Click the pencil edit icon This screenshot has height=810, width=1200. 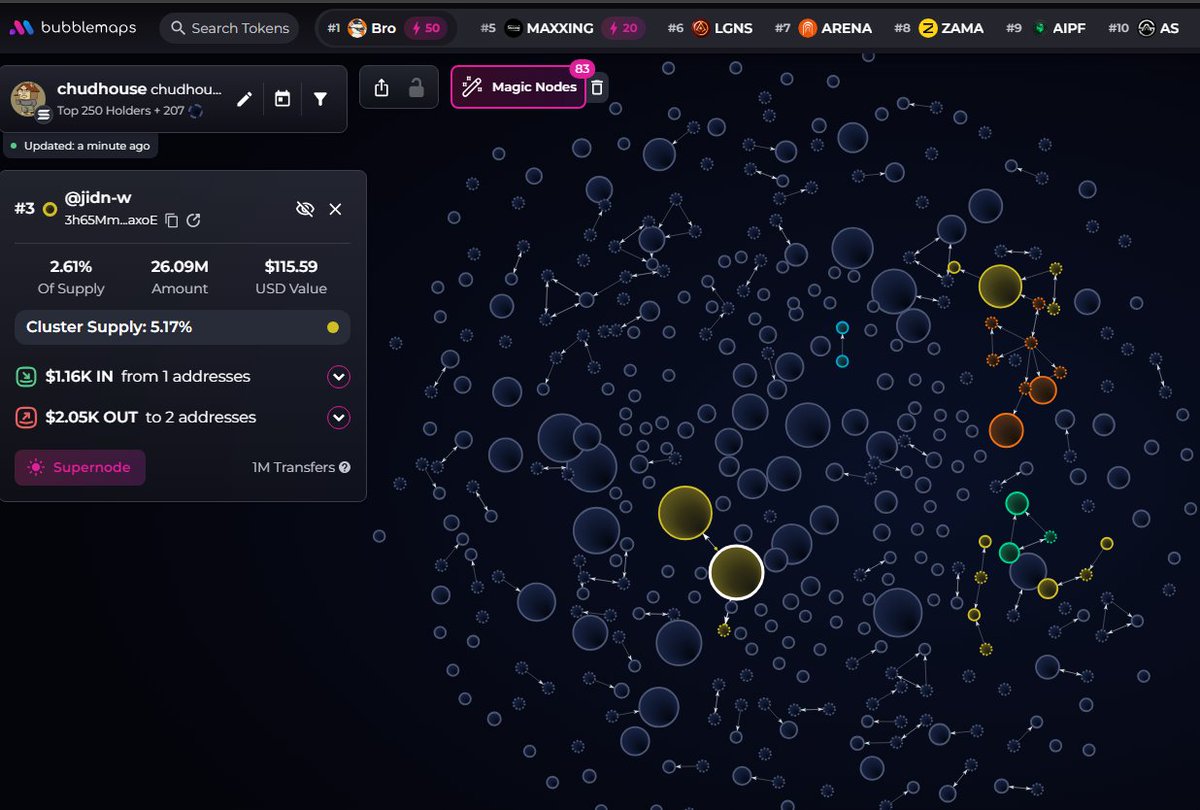click(x=244, y=98)
